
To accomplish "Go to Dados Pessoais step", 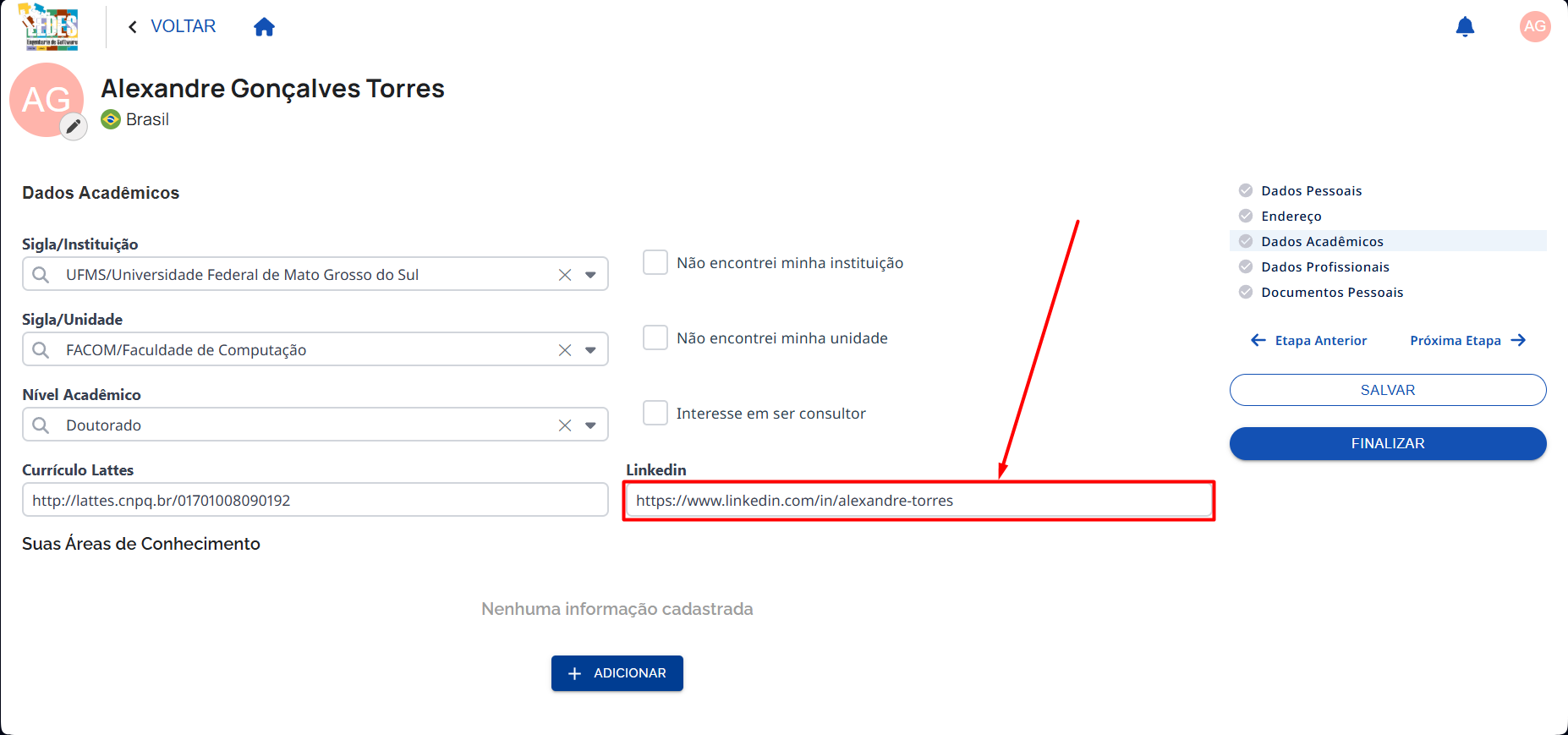I will [1312, 191].
